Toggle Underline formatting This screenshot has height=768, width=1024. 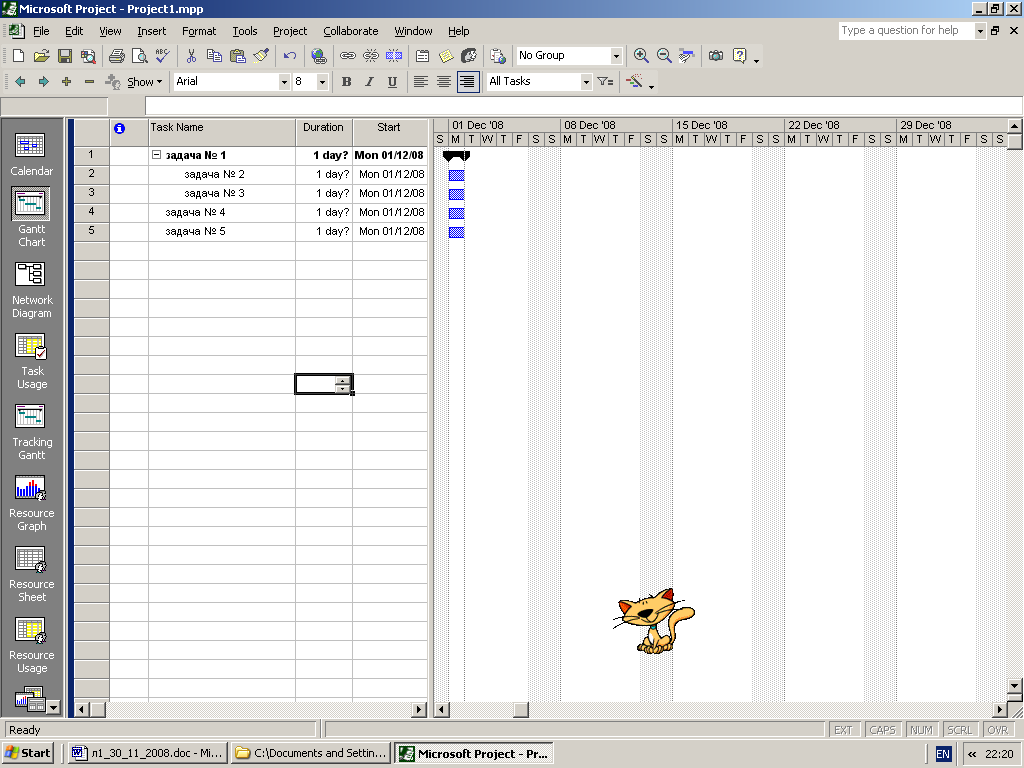click(392, 82)
